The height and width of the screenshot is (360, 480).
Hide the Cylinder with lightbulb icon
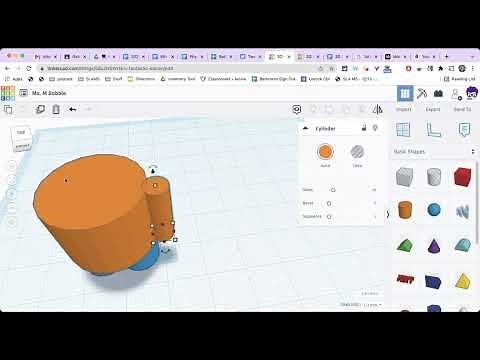[375, 128]
